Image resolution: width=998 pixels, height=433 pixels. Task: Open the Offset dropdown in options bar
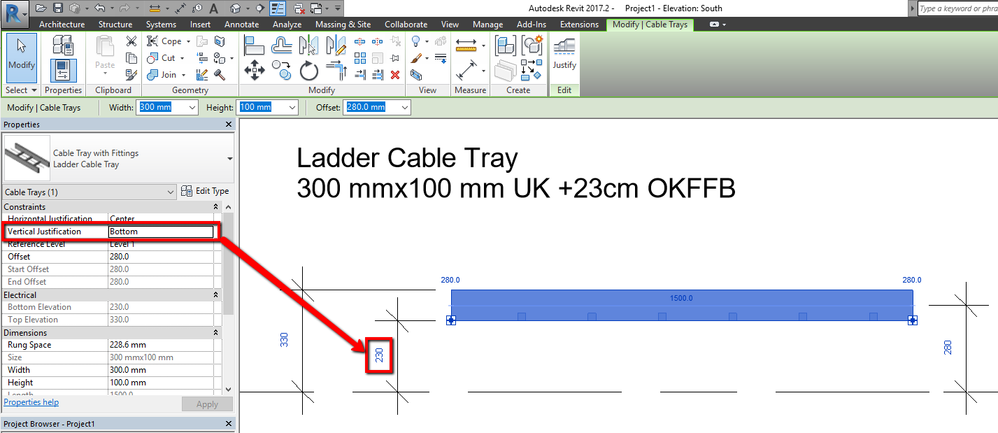[x=404, y=108]
